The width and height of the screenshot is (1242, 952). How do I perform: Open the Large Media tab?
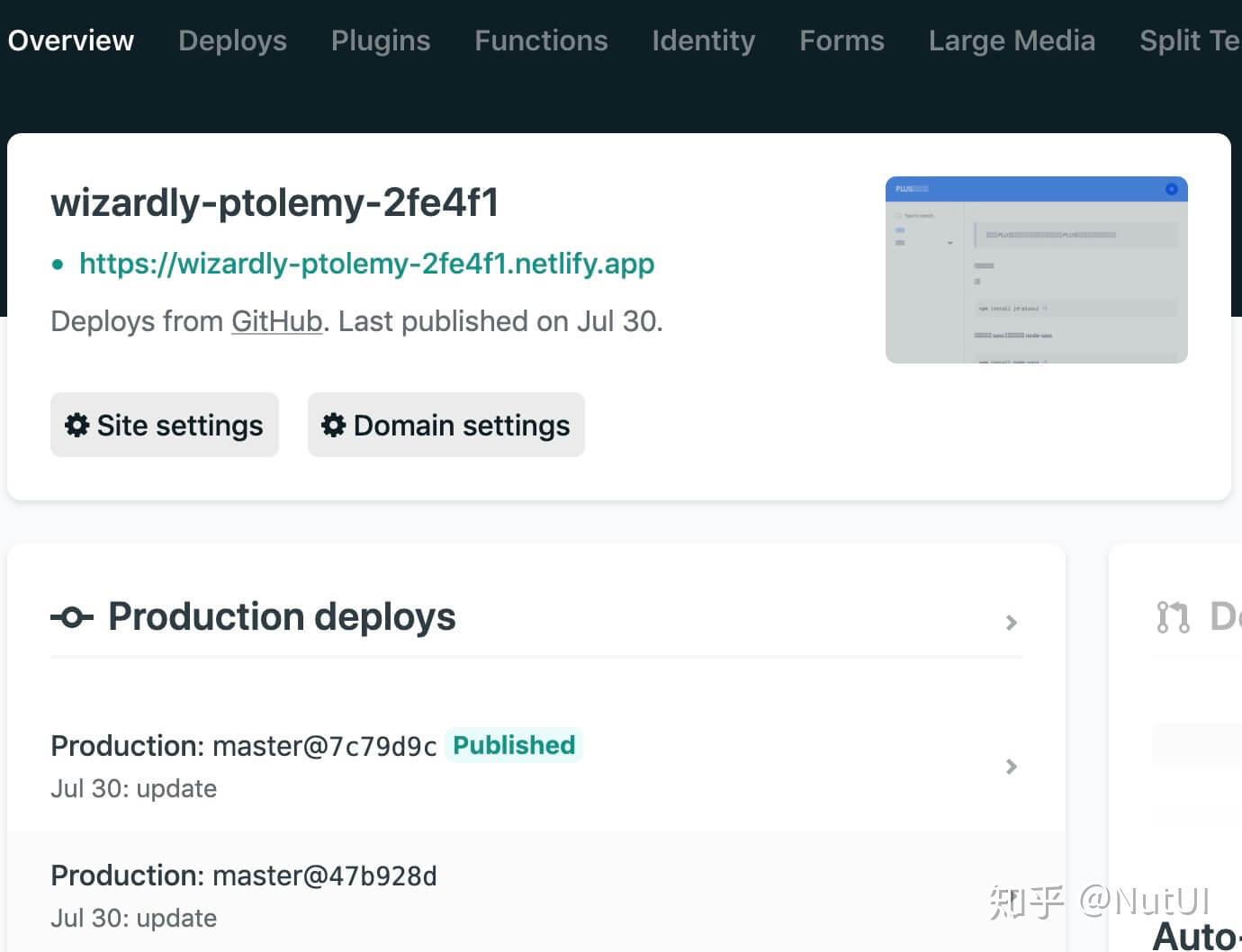(x=1012, y=40)
